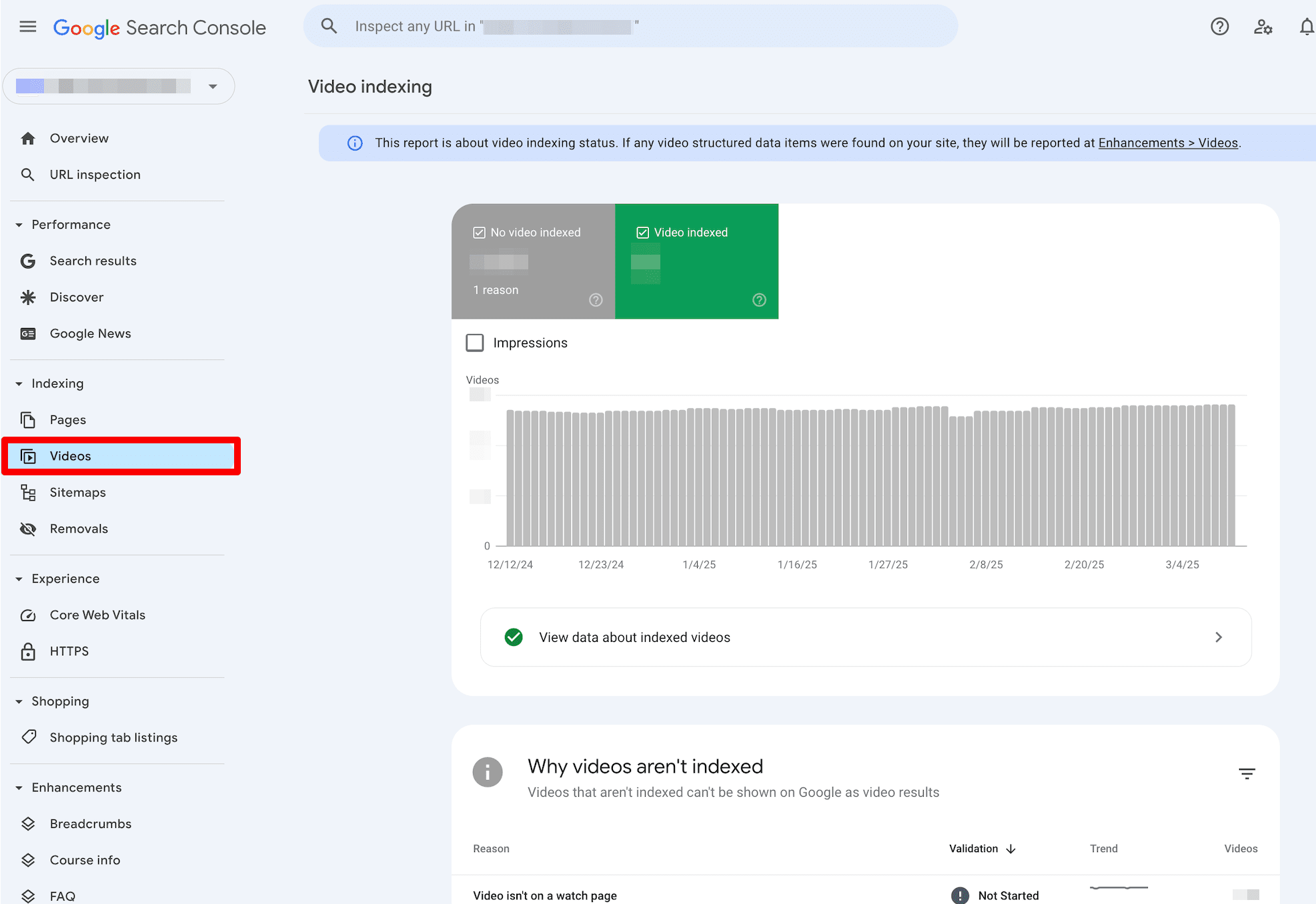1316x904 pixels.
Task: Open the hamburger main menu
Action: [x=28, y=27]
